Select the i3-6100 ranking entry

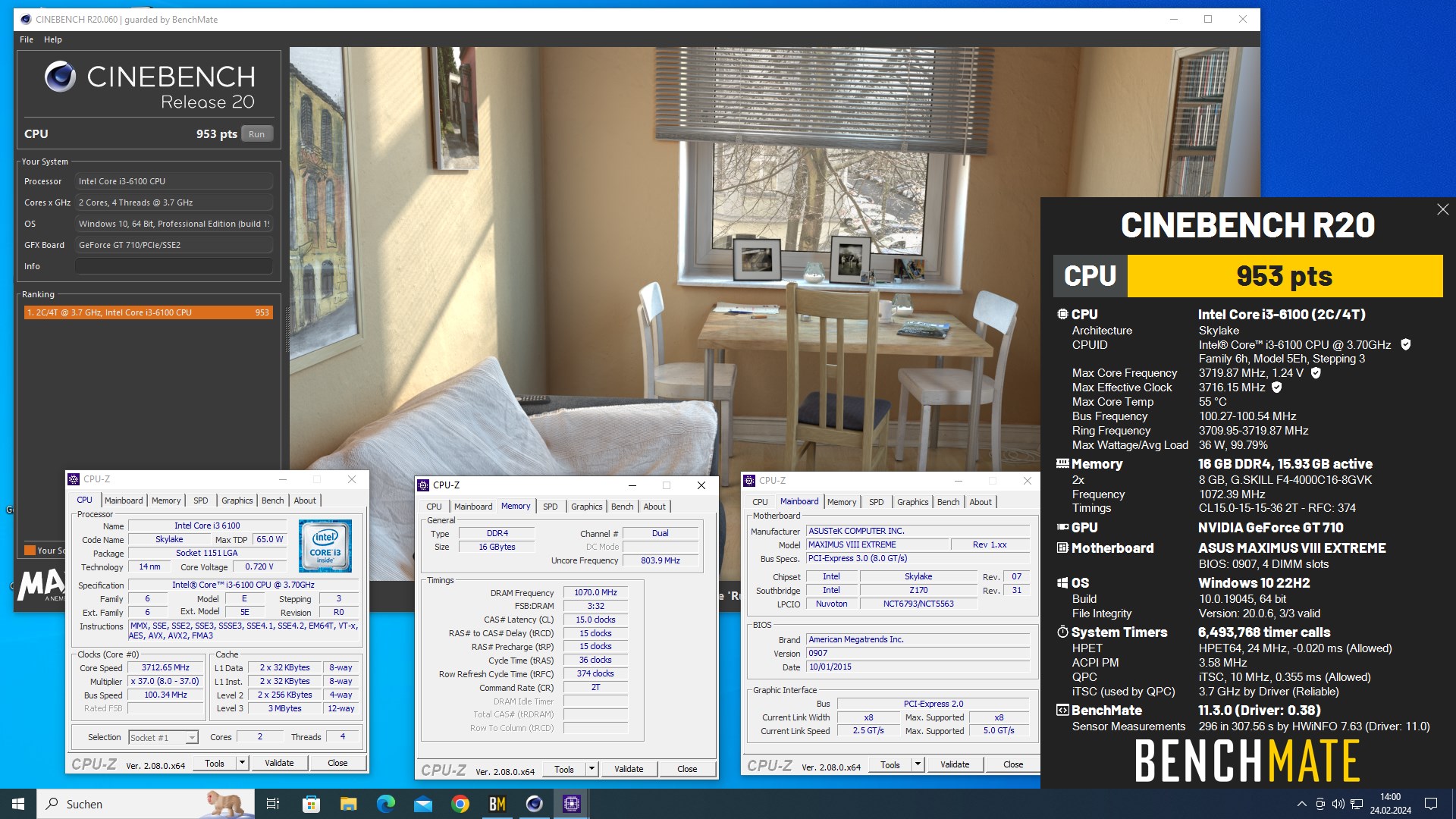pyautogui.click(x=148, y=312)
